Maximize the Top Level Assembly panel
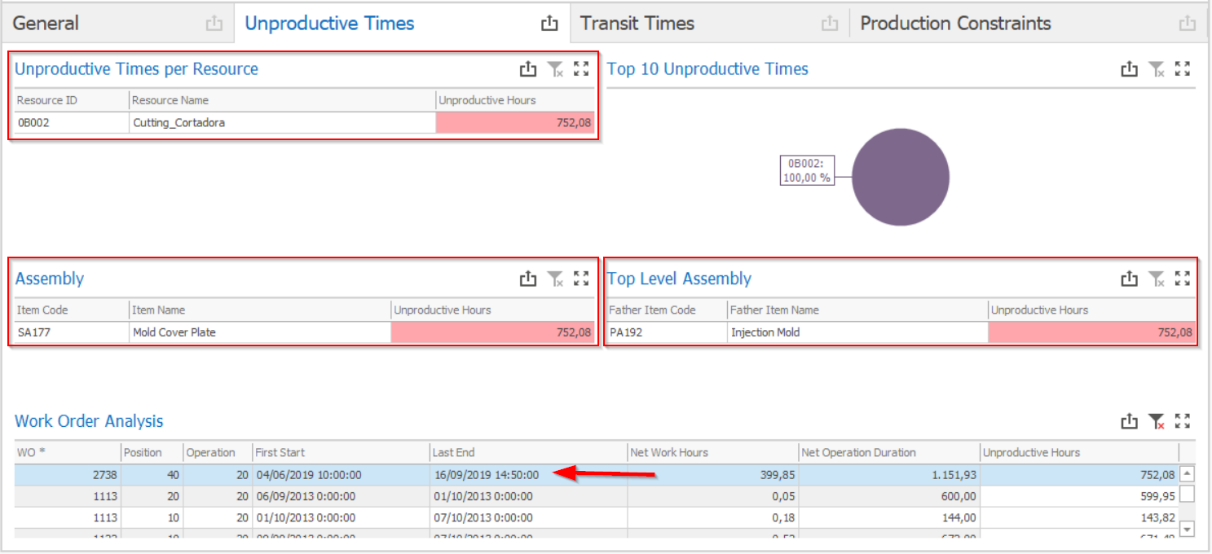This screenshot has width=1212, height=554. tap(1183, 279)
